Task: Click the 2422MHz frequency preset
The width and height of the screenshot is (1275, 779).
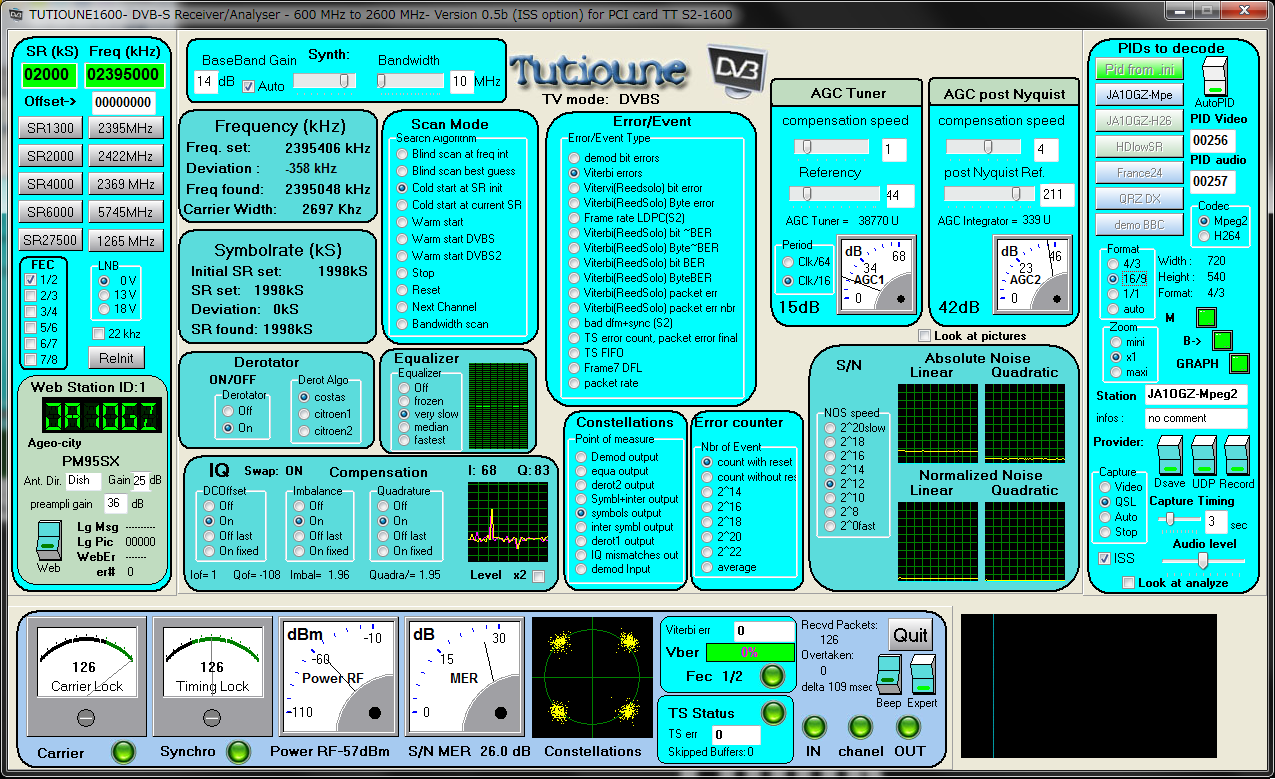Action: [126, 157]
